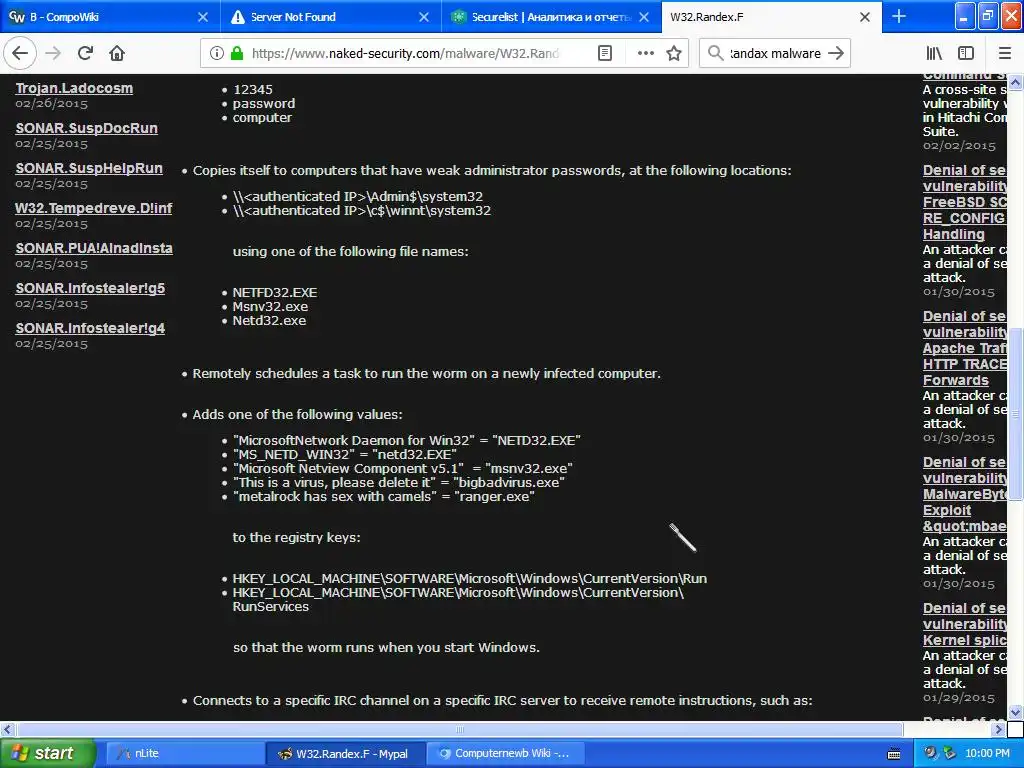Close the Securelist tab
1024x768 pixels.
(x=644, y=17)
